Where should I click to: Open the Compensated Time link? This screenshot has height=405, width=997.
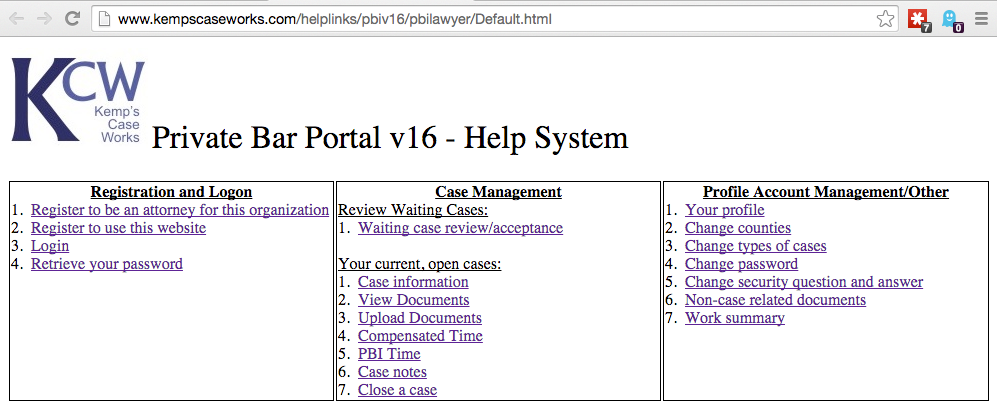420,336
